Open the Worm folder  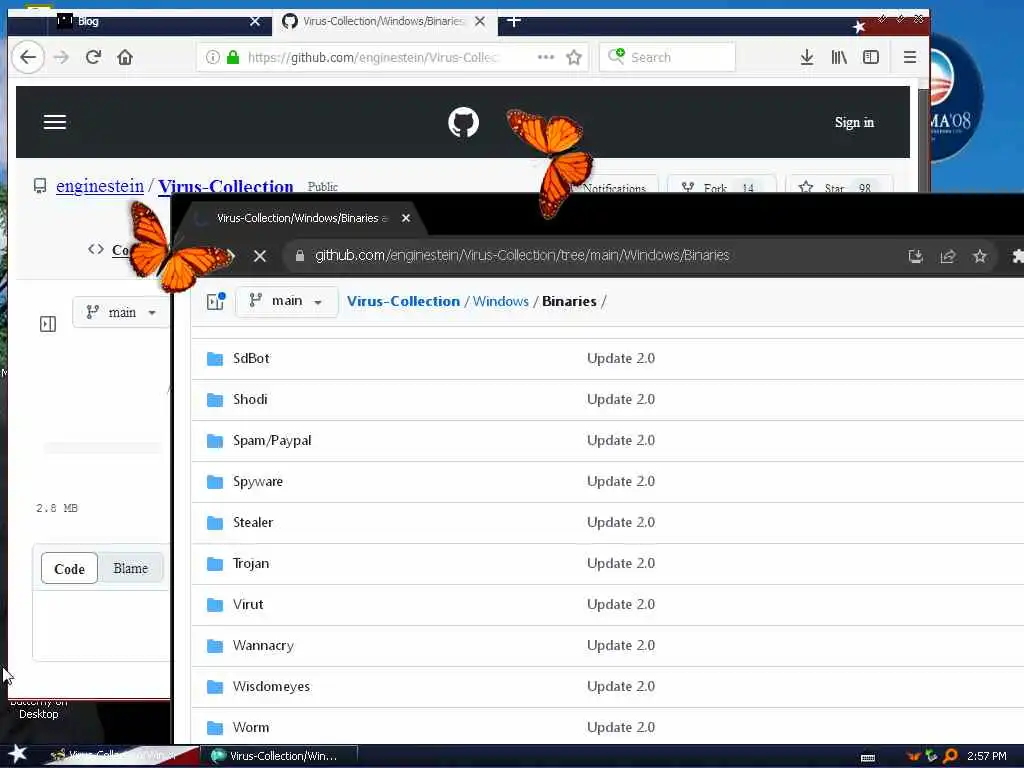click(x=251, y=728)
